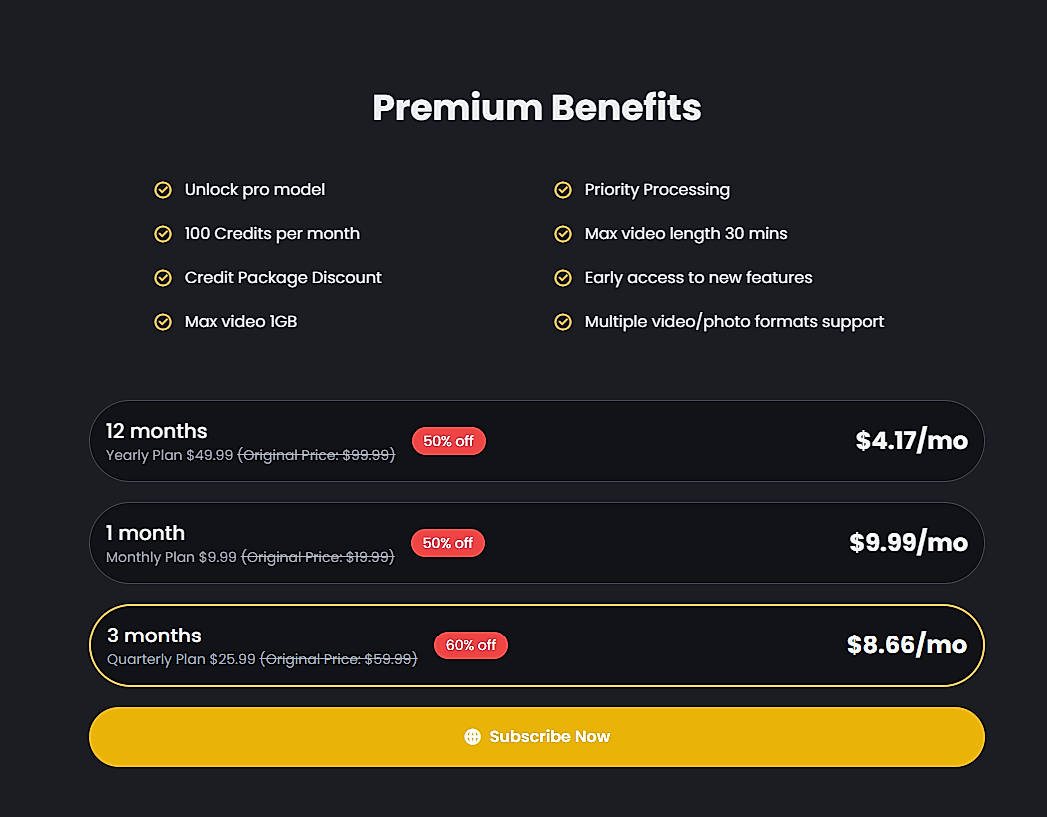Click the globe icon in the Subscribe Now button
The height and width of the screenshot is (817, 1047).
(473, 737)
